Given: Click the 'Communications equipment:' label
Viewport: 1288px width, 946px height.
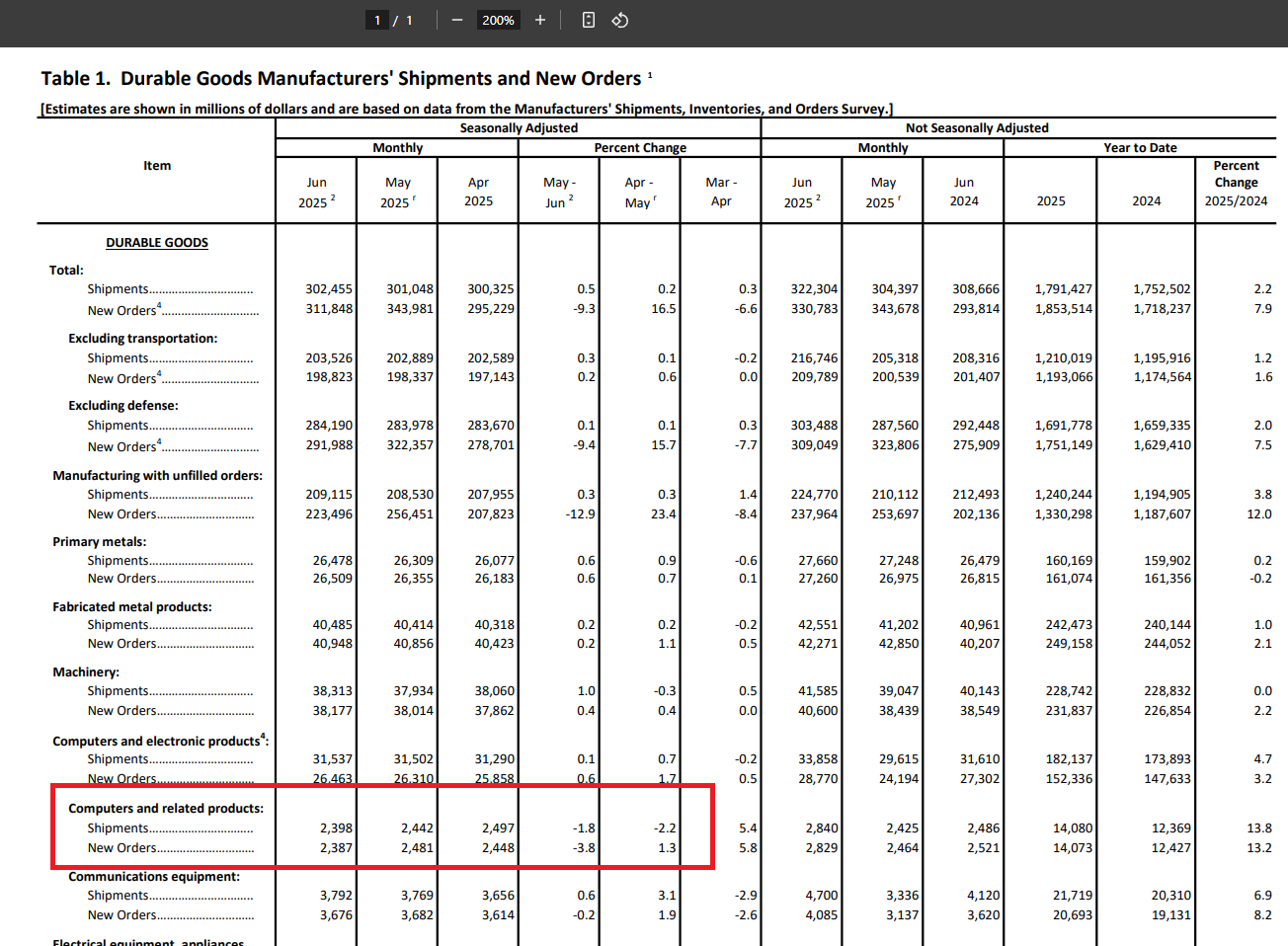Looking at the screenshot, I should click(154, 877).
